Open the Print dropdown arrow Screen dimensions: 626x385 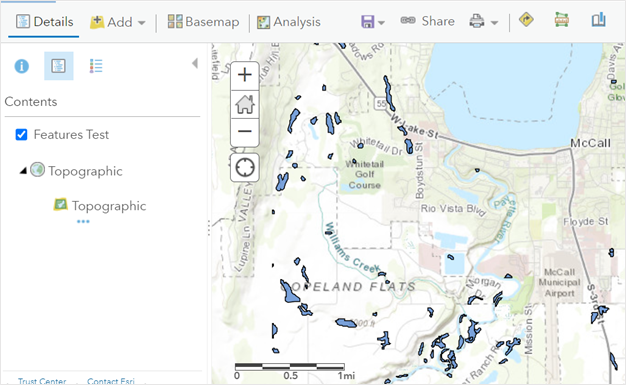click(x=495, y=23)
